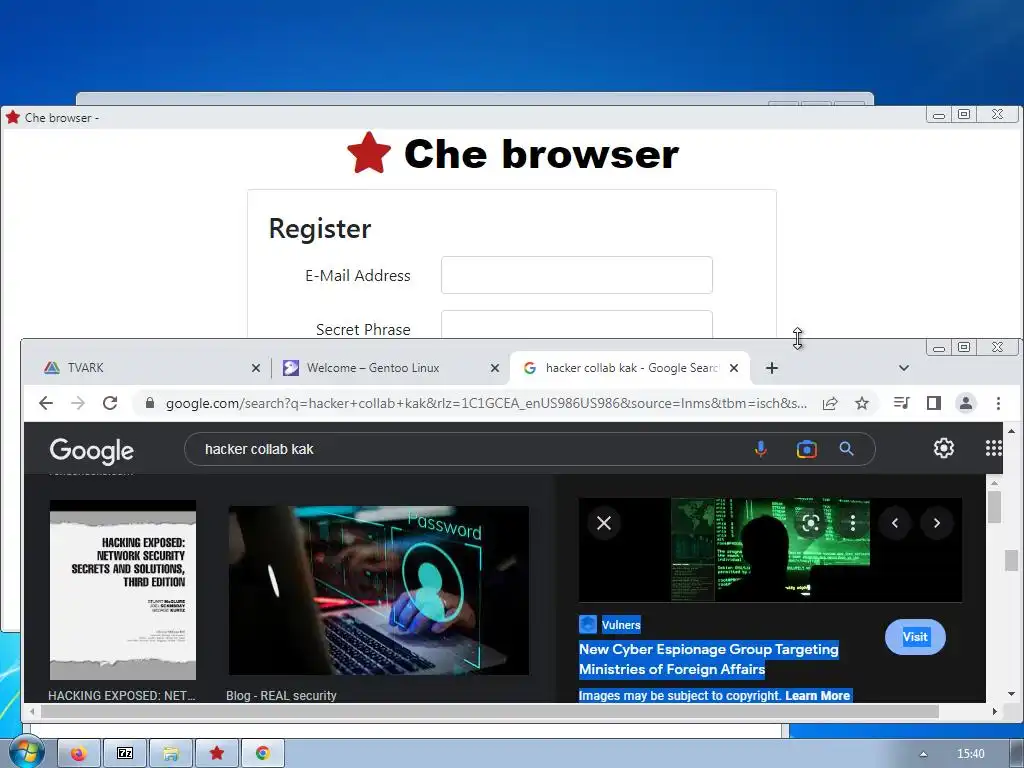Click the 15:40 taskbar clock

tap(970, 754)
